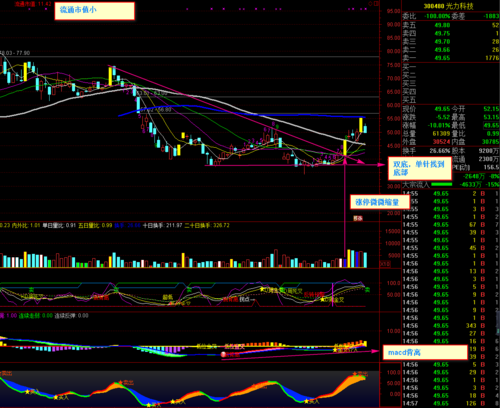Select the 14:57 tick with 126 lots
The width and height of the screenshot is (500, 408).
point(451,403)
